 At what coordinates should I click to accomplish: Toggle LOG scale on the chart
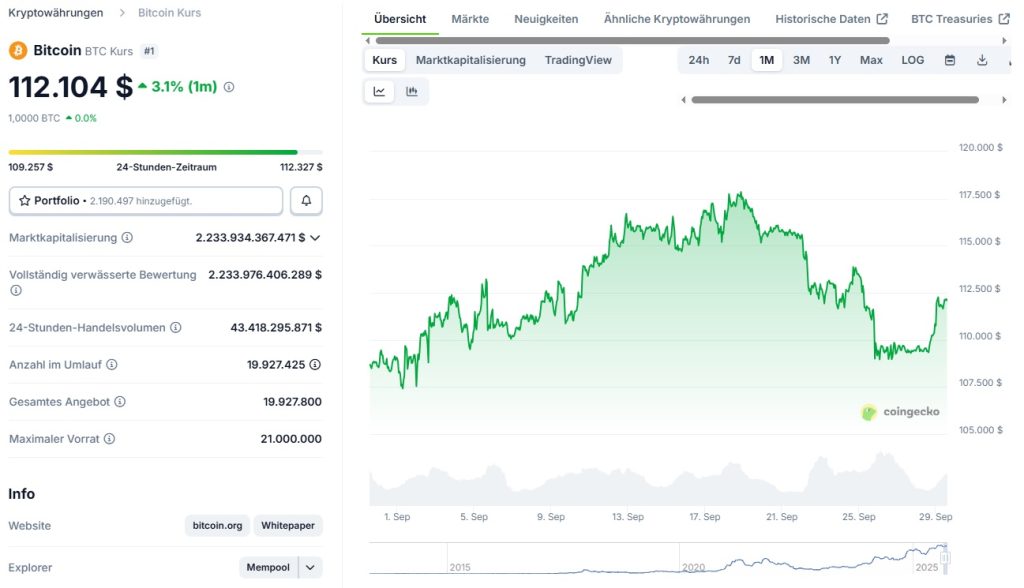click(x=912, y=60)
